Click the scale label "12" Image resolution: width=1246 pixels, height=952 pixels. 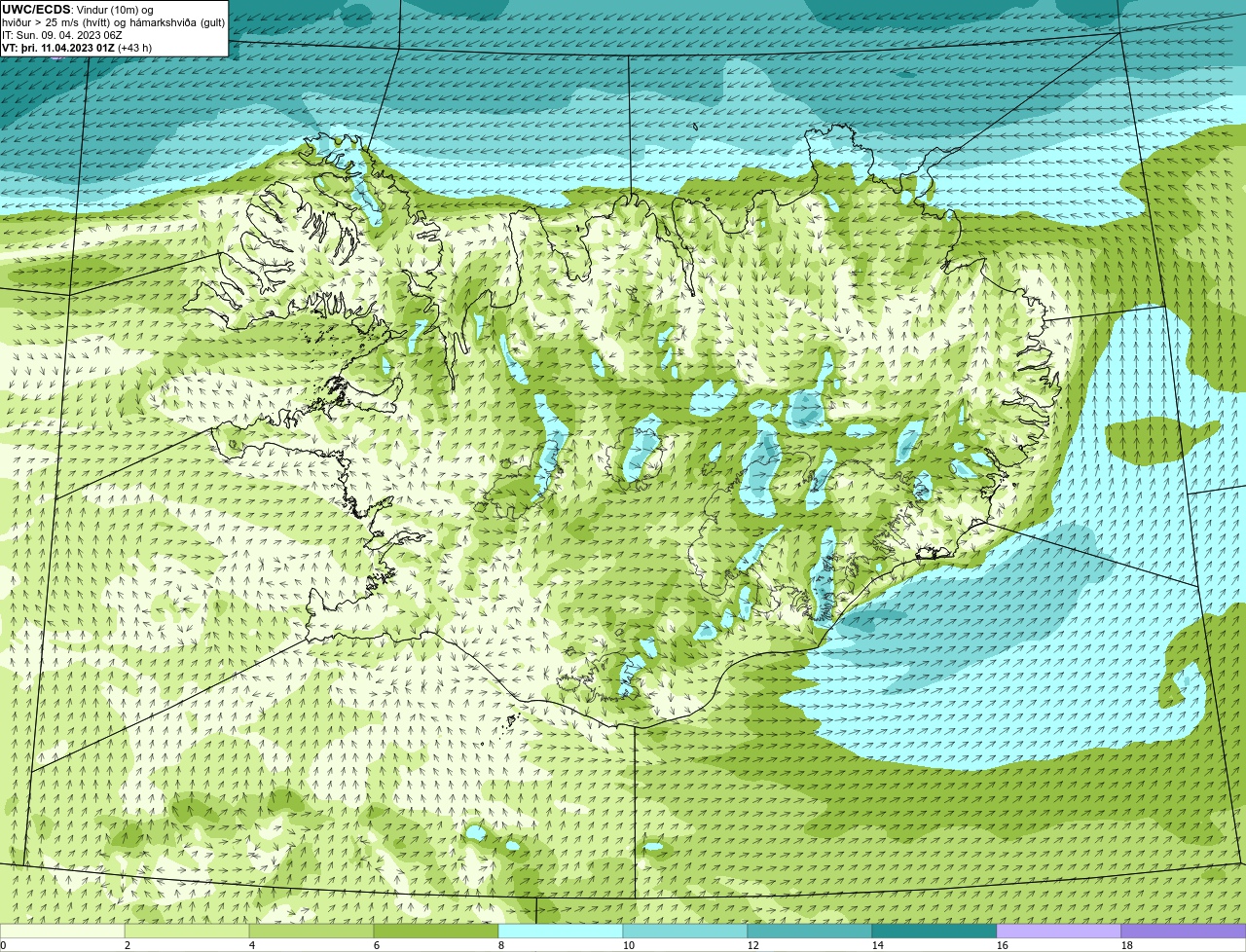753,945
